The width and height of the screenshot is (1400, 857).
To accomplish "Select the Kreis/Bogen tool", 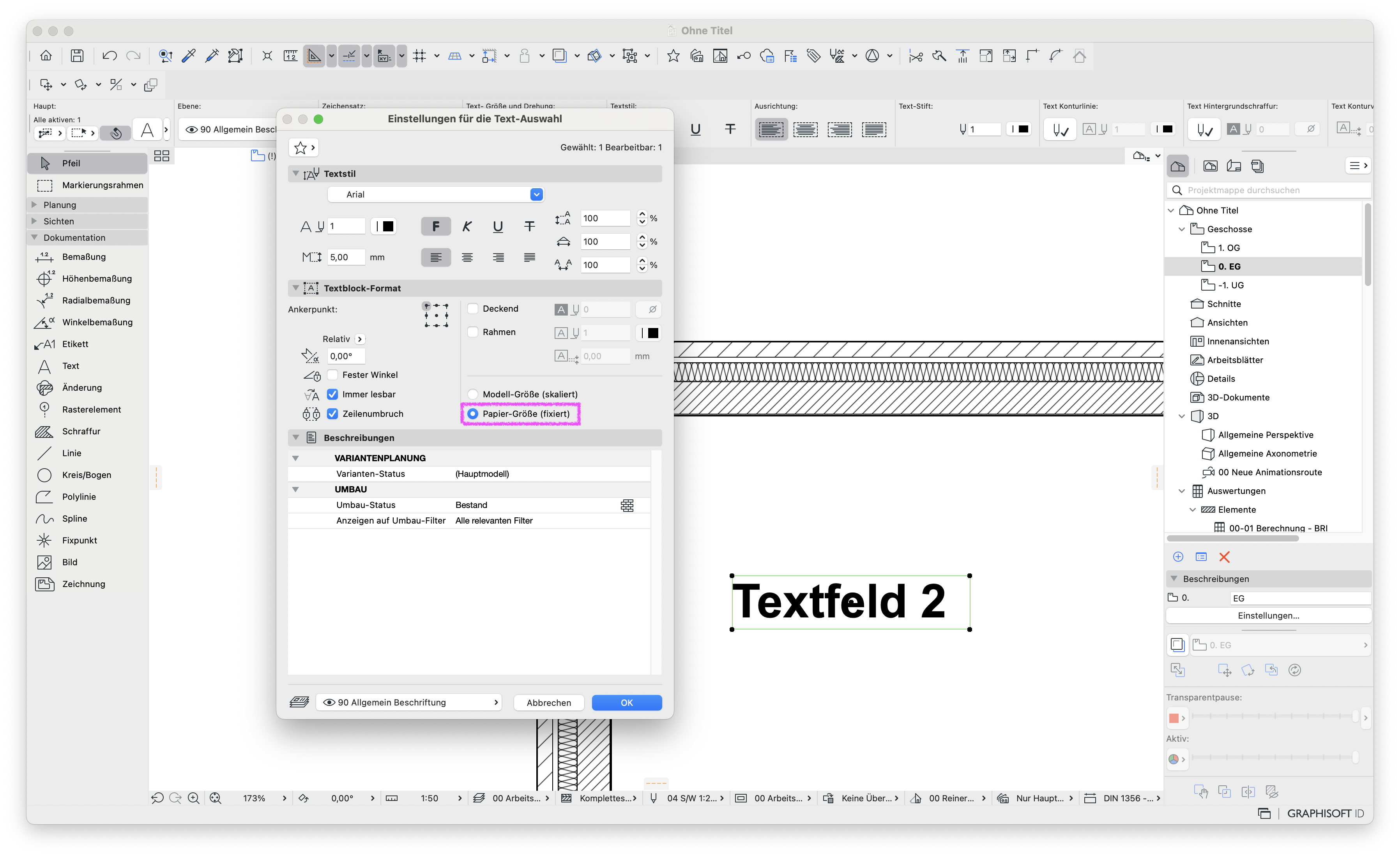I will pyautogui.click(x=87, y=475).
